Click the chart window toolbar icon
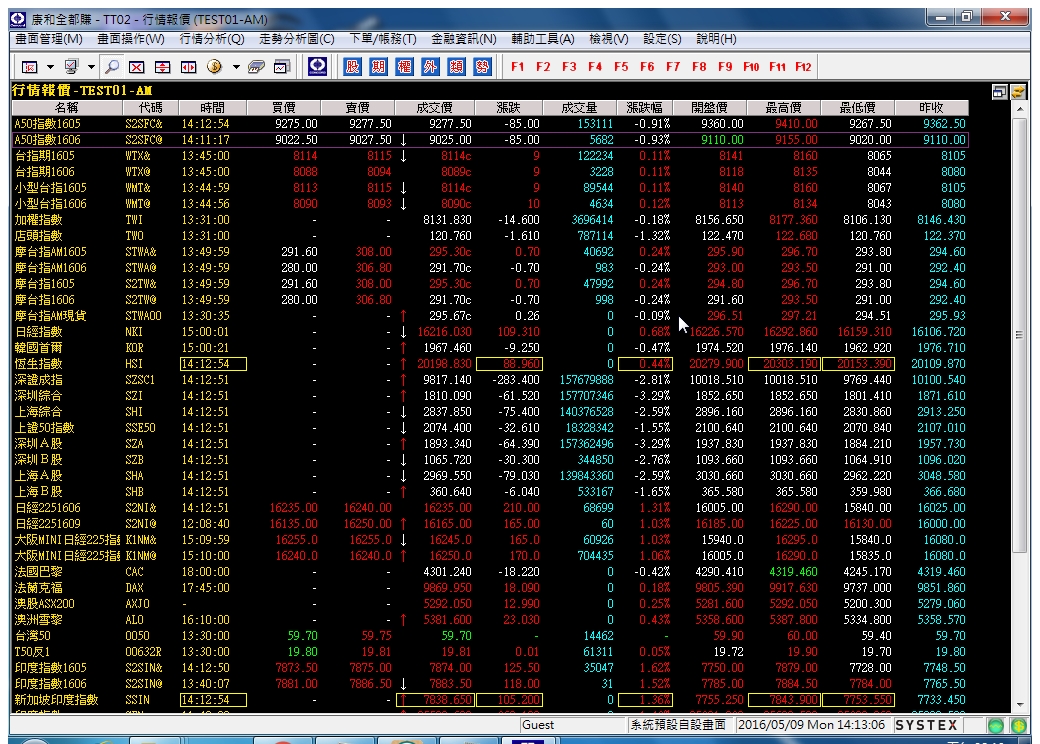This screenshot has height=744, width=1040. pos(282,66)
